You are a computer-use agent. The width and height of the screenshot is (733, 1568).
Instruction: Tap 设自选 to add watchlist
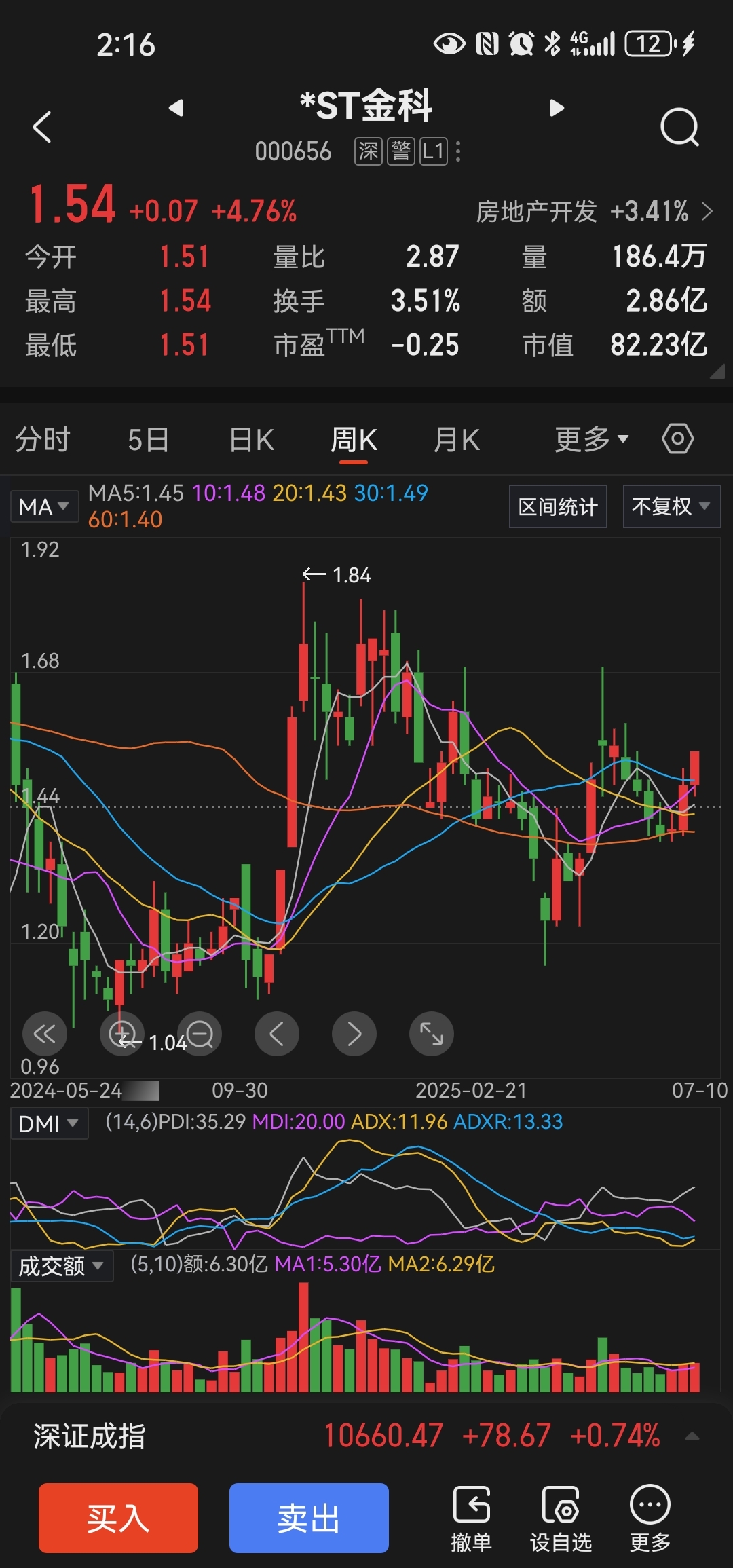click(x=561, y=1519)
